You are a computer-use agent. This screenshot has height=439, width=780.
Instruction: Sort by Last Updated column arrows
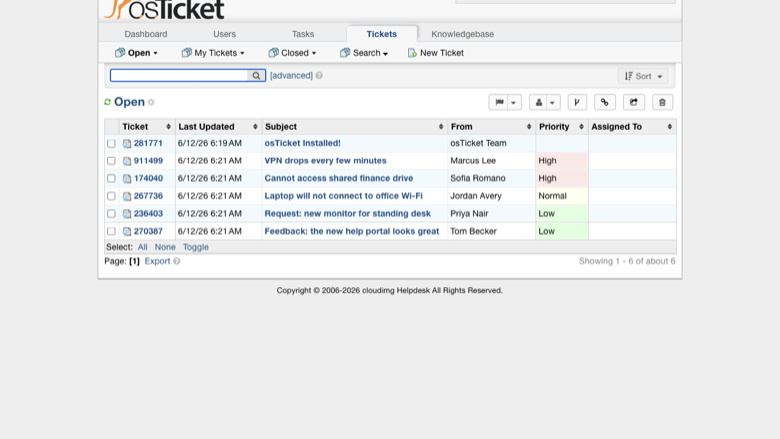(x=255, y=127)
